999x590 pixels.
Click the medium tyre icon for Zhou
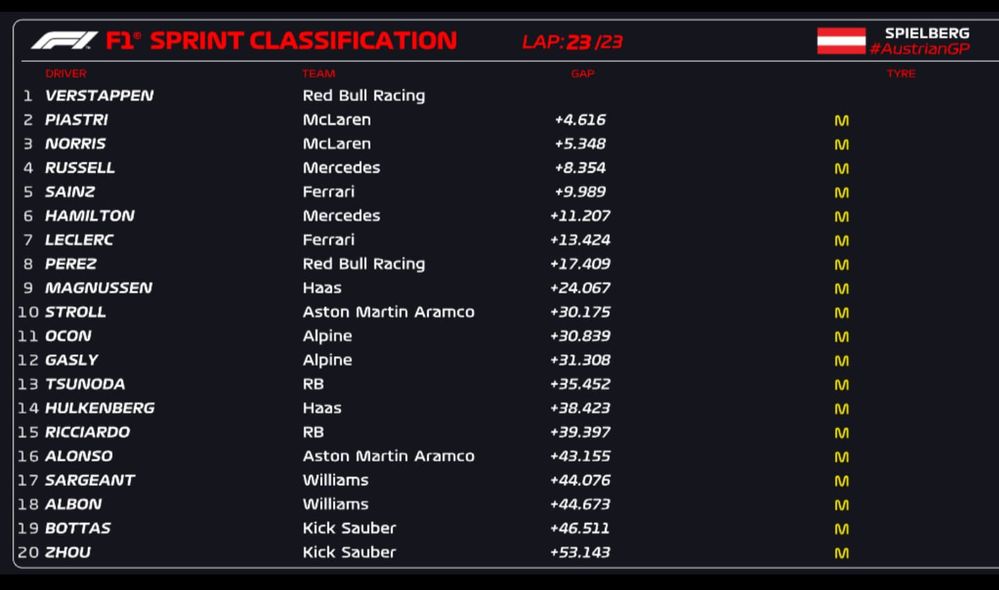point(841,553)
